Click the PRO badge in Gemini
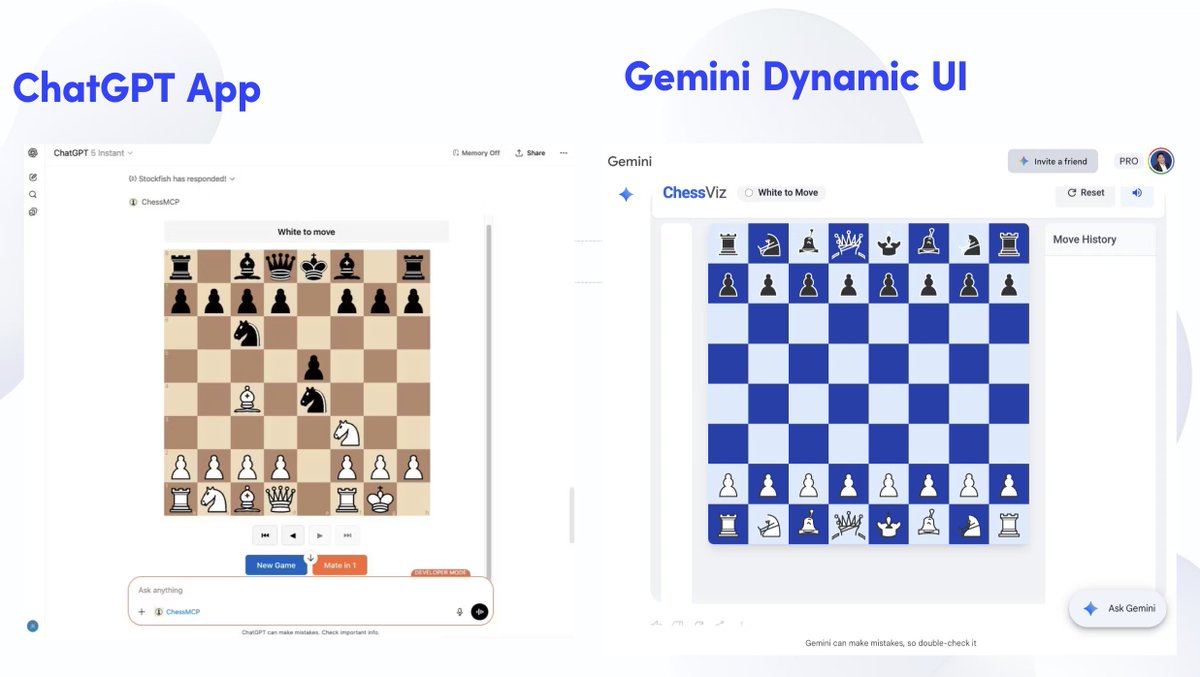The width and height of the screenshot is (1200, 677). point(1129,161)
